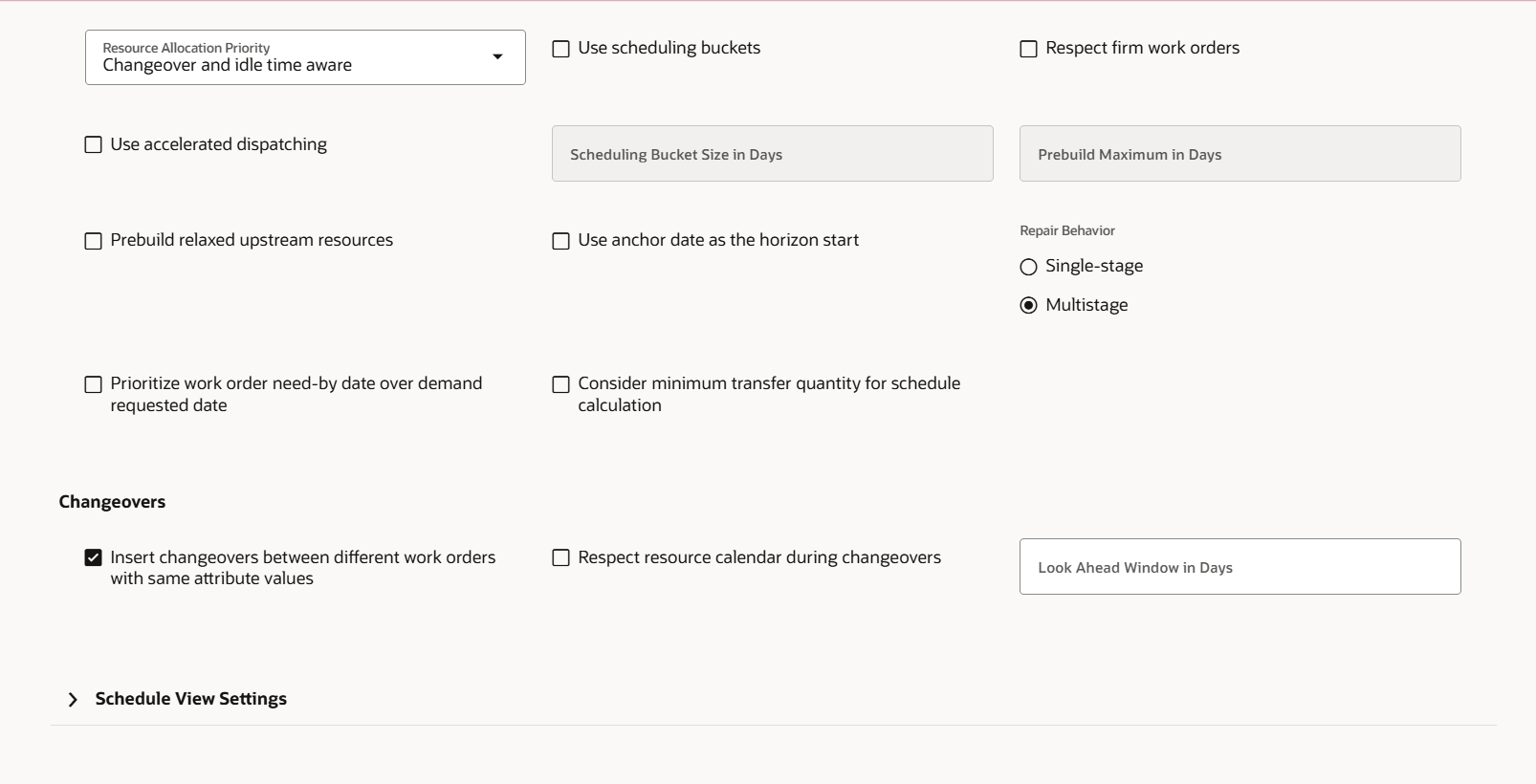This screenshot has height=784, width=1536.
Task: Click Prebuild Maximum in Days field
Action: click(x=1240, y=154)
